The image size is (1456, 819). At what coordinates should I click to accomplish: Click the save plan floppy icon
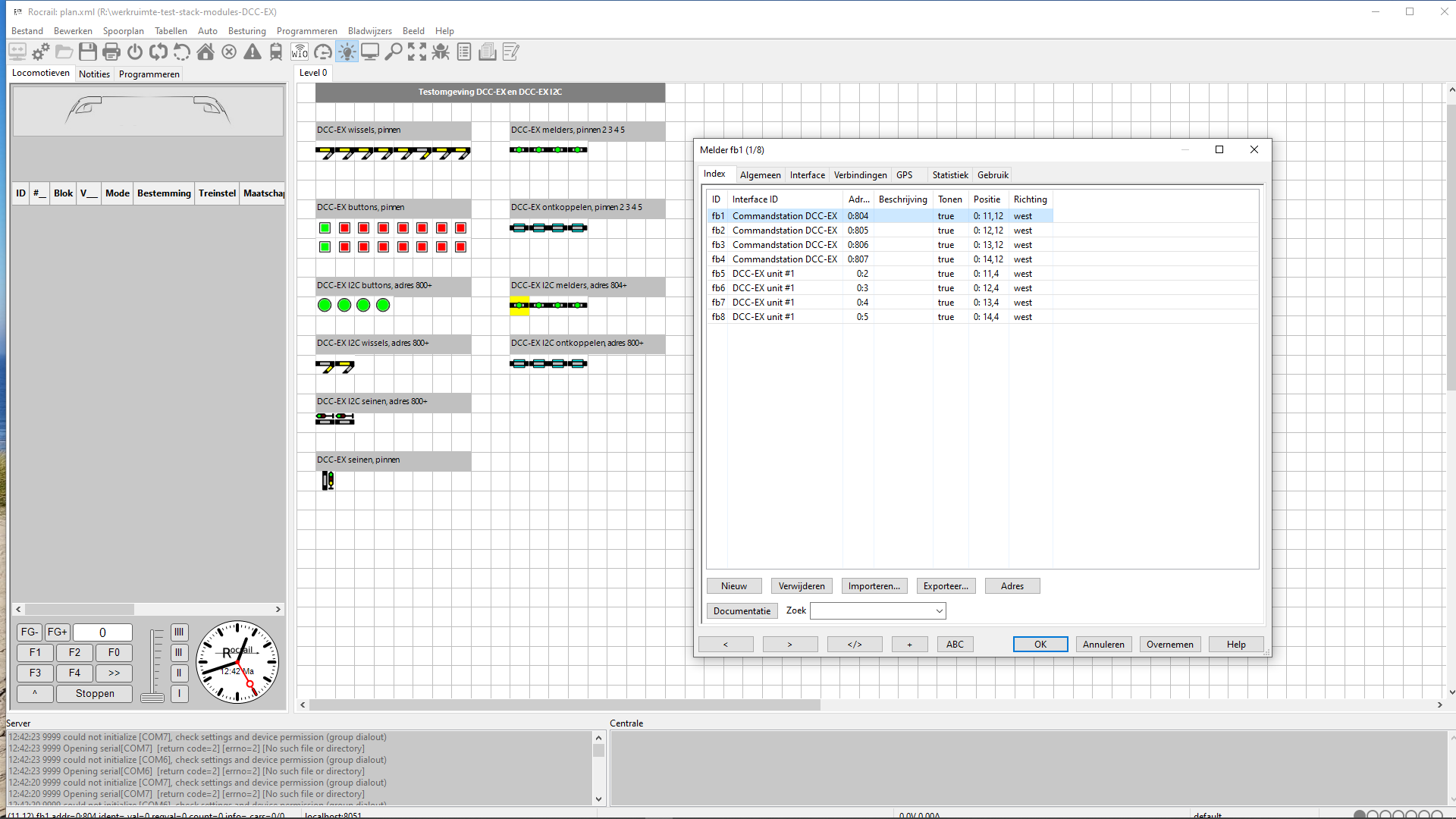[x=88, y=52]
